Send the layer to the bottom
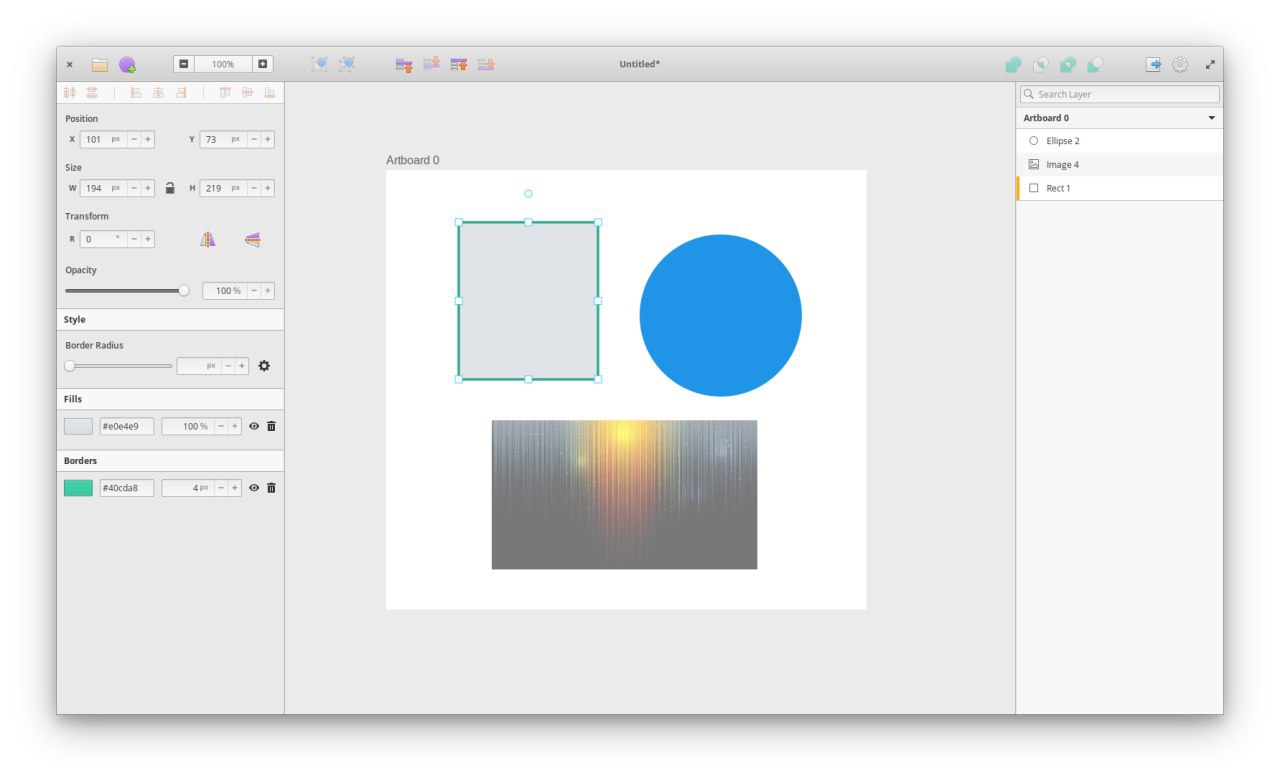Image resolution: width=1280 pixels, height=781 pixels. (486, 64)
